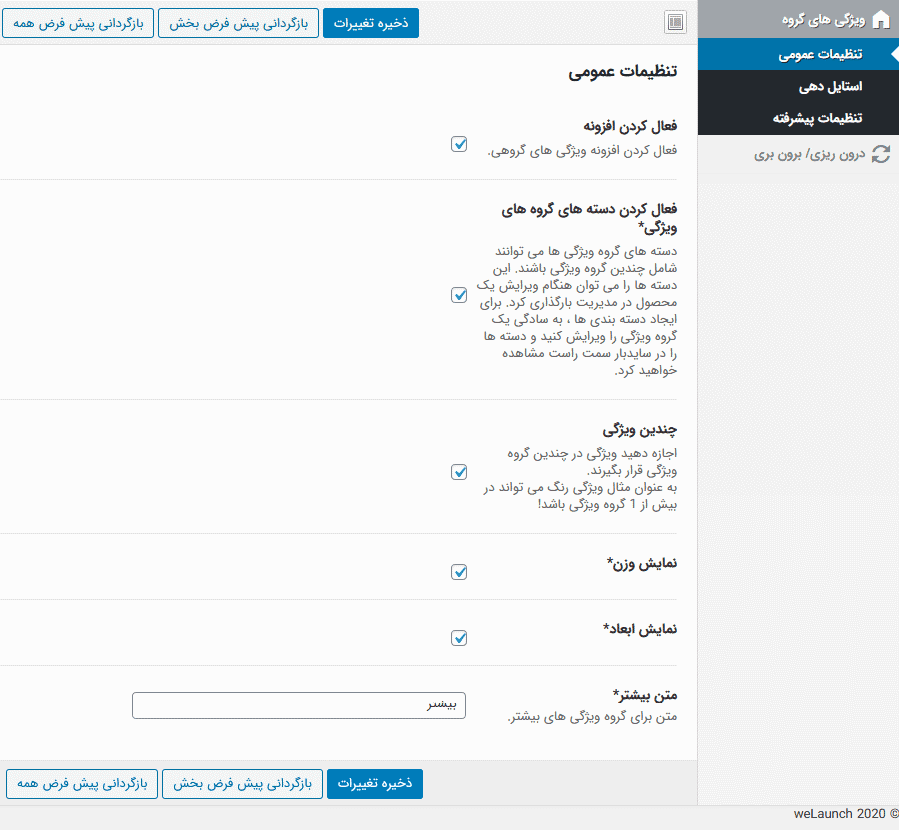Toggle the فعال کردن افزونه checkbox
899x830 pixels.
click(x=459, y=144)
